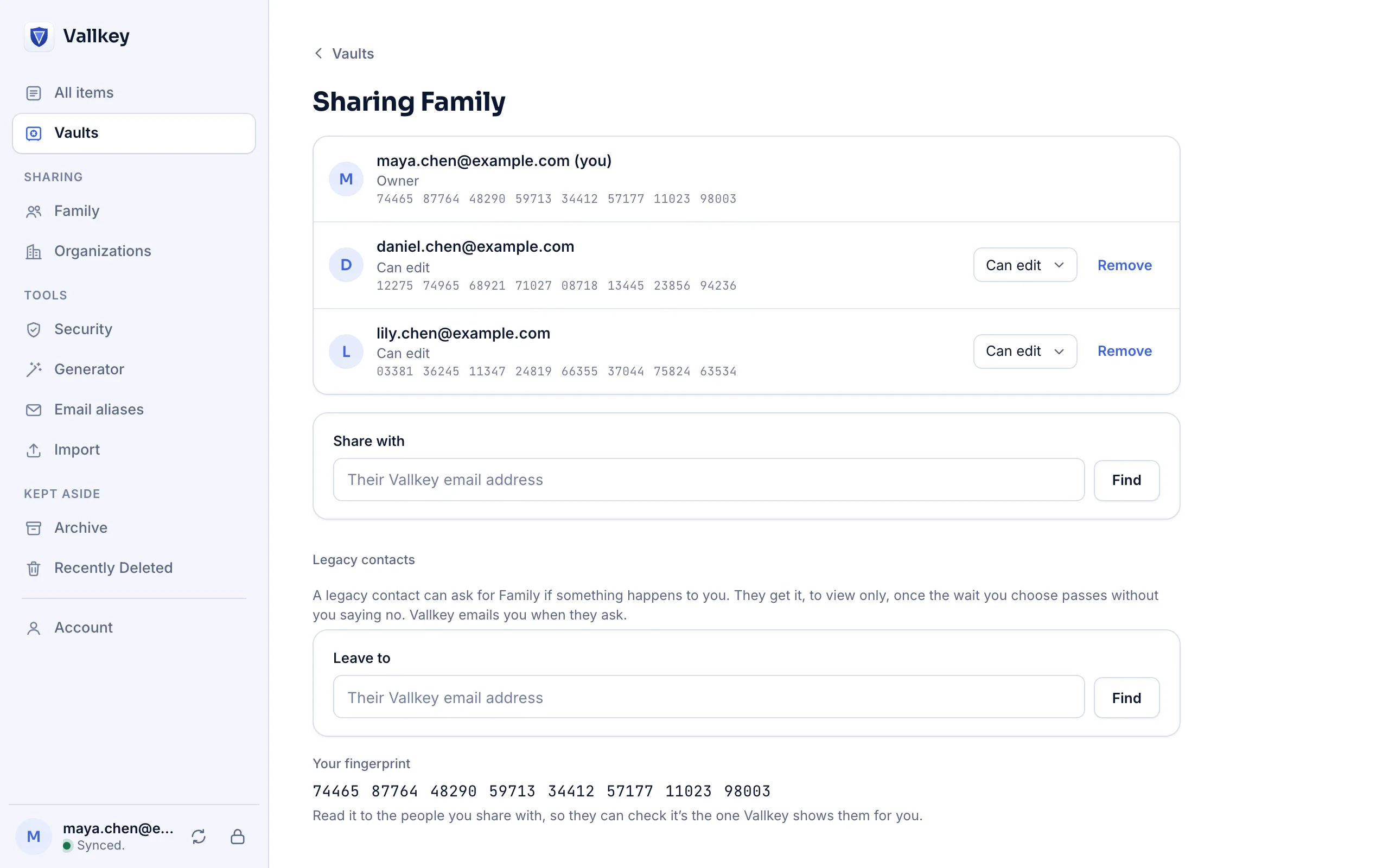
Task: Click the M avatar in owner row
Action: pos(346,179)
